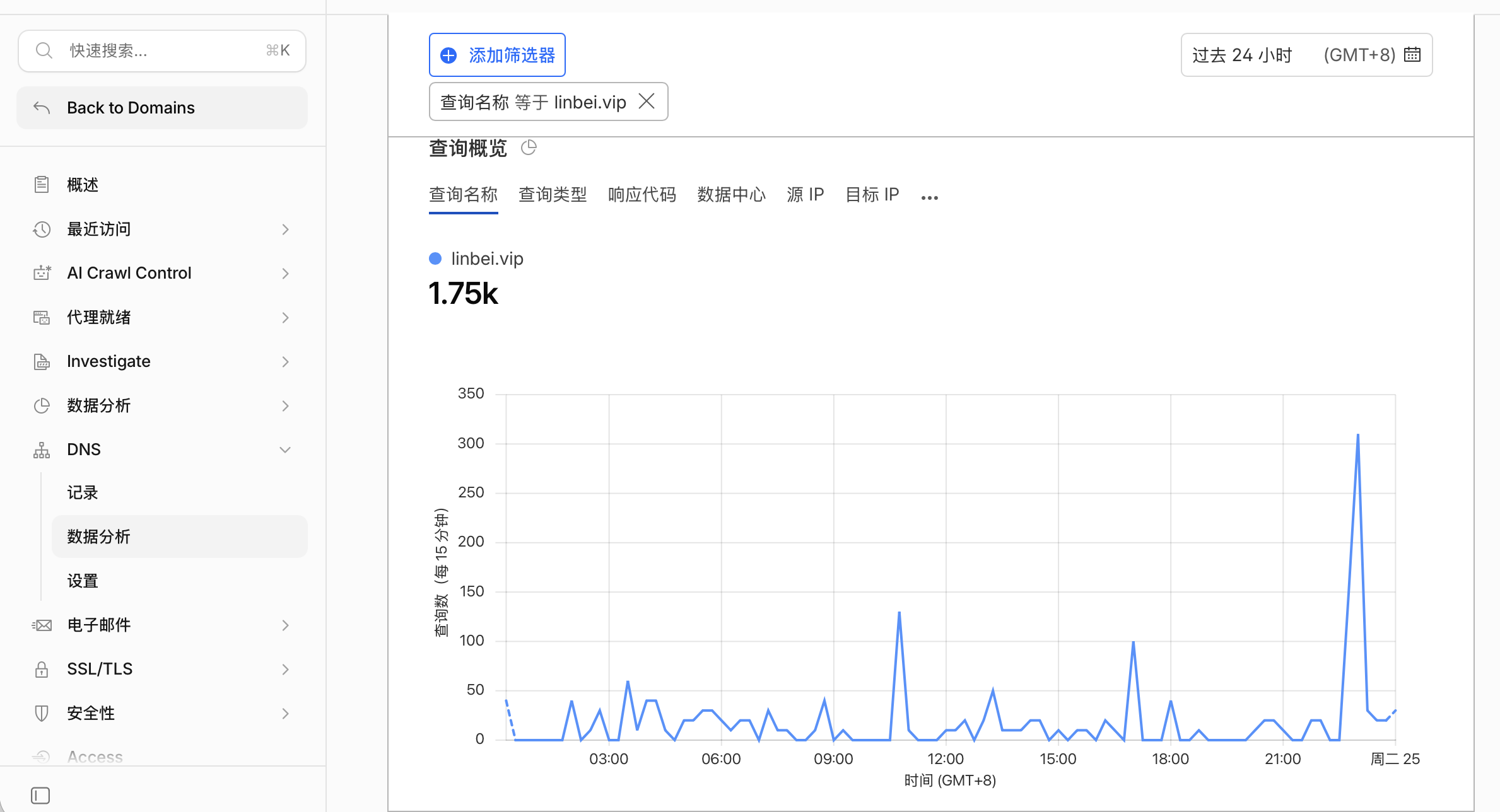Click the 时间 (GMT+8) axis title
The height and width of the screenshot is (812, 1500).
[950, 780]
